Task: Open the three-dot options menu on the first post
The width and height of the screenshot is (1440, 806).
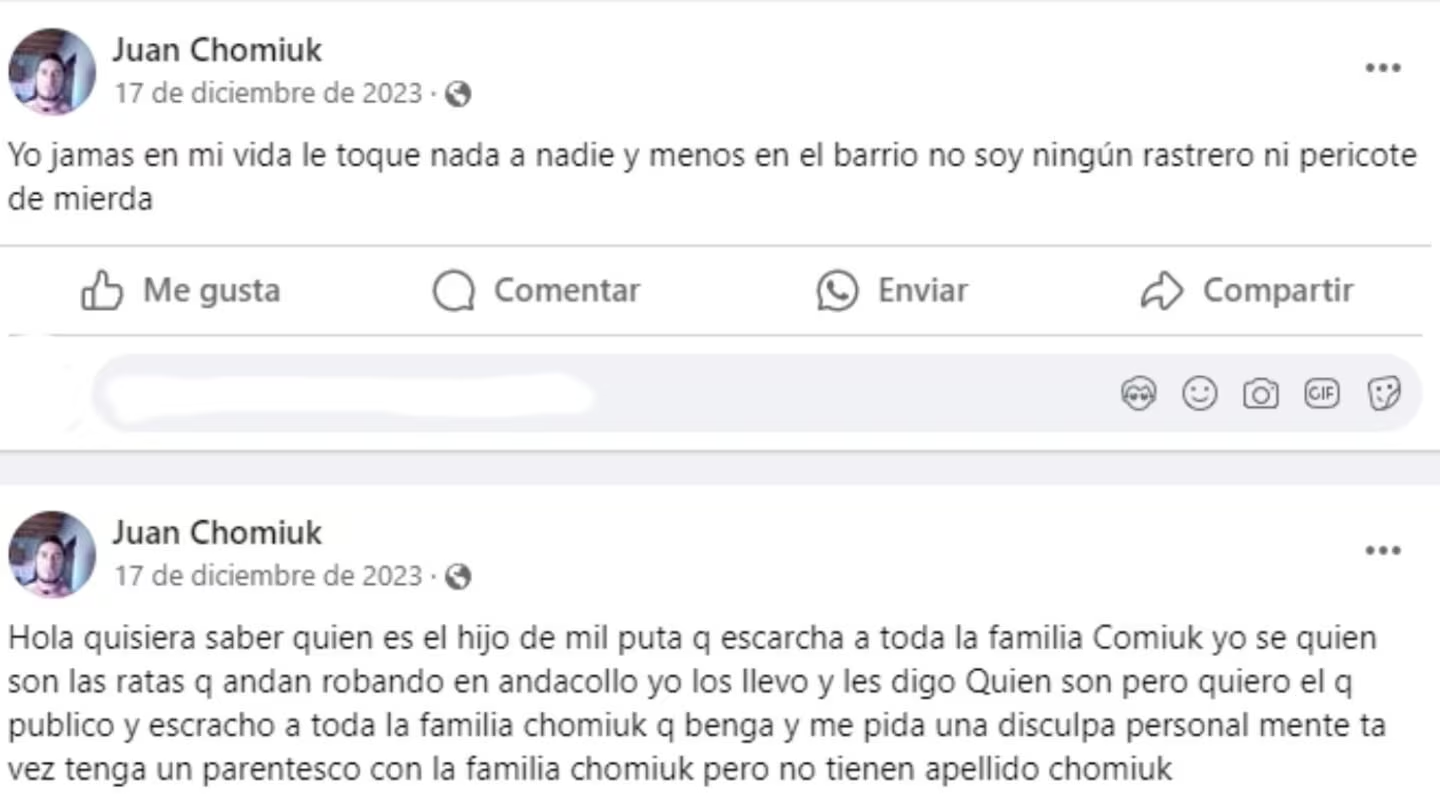Action: [x=1383, y=68]
